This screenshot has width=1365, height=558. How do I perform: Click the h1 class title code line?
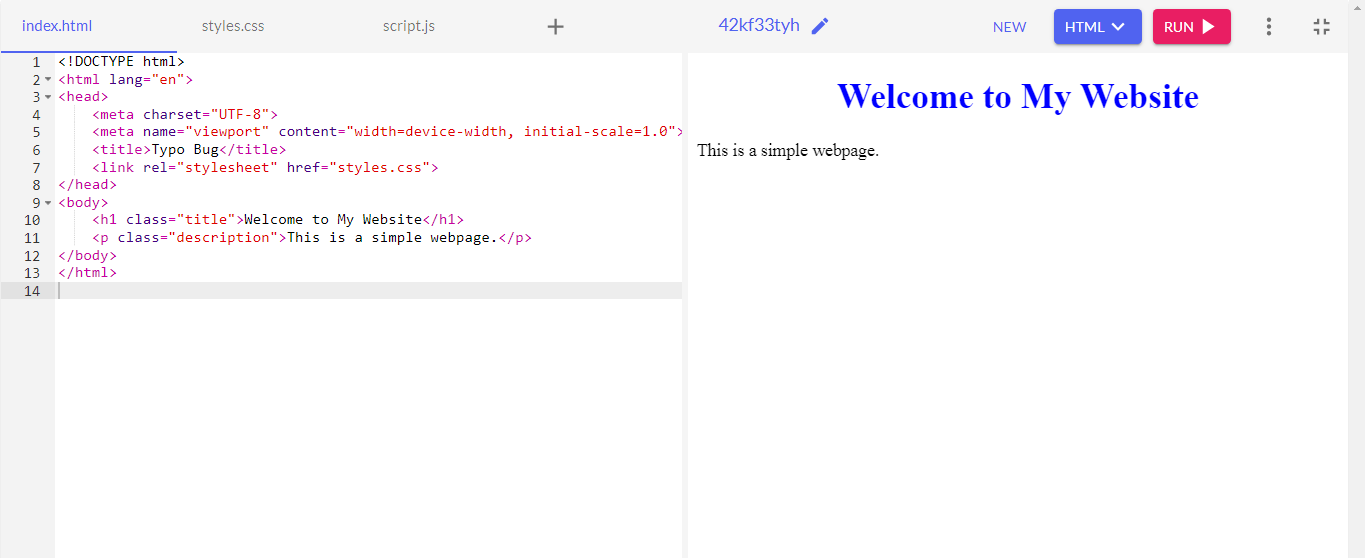(278, 220)
